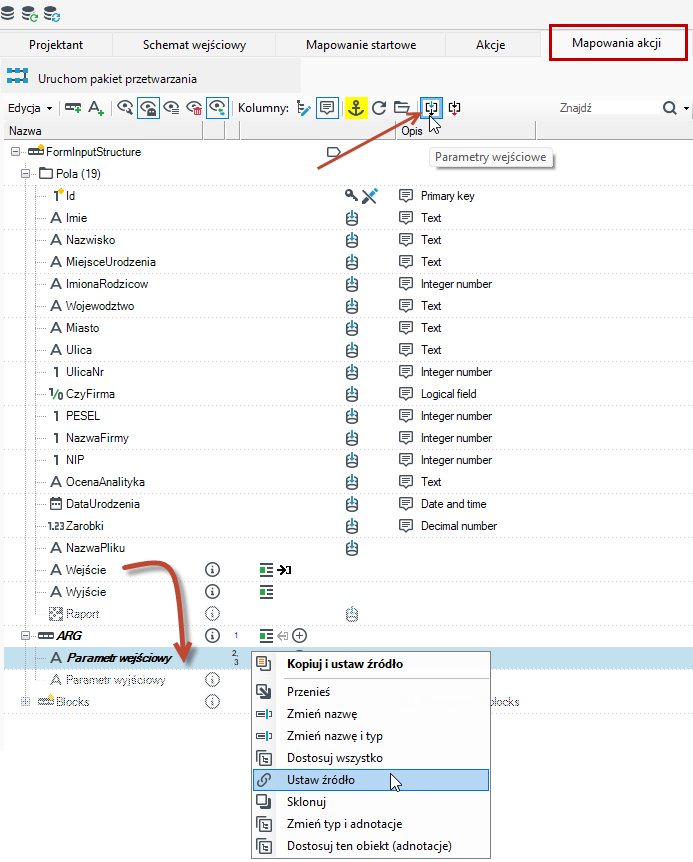Screen dimensions: 693x862
Task: Click the comment icon in DataUrodzenia row
Action: [406, 504]
